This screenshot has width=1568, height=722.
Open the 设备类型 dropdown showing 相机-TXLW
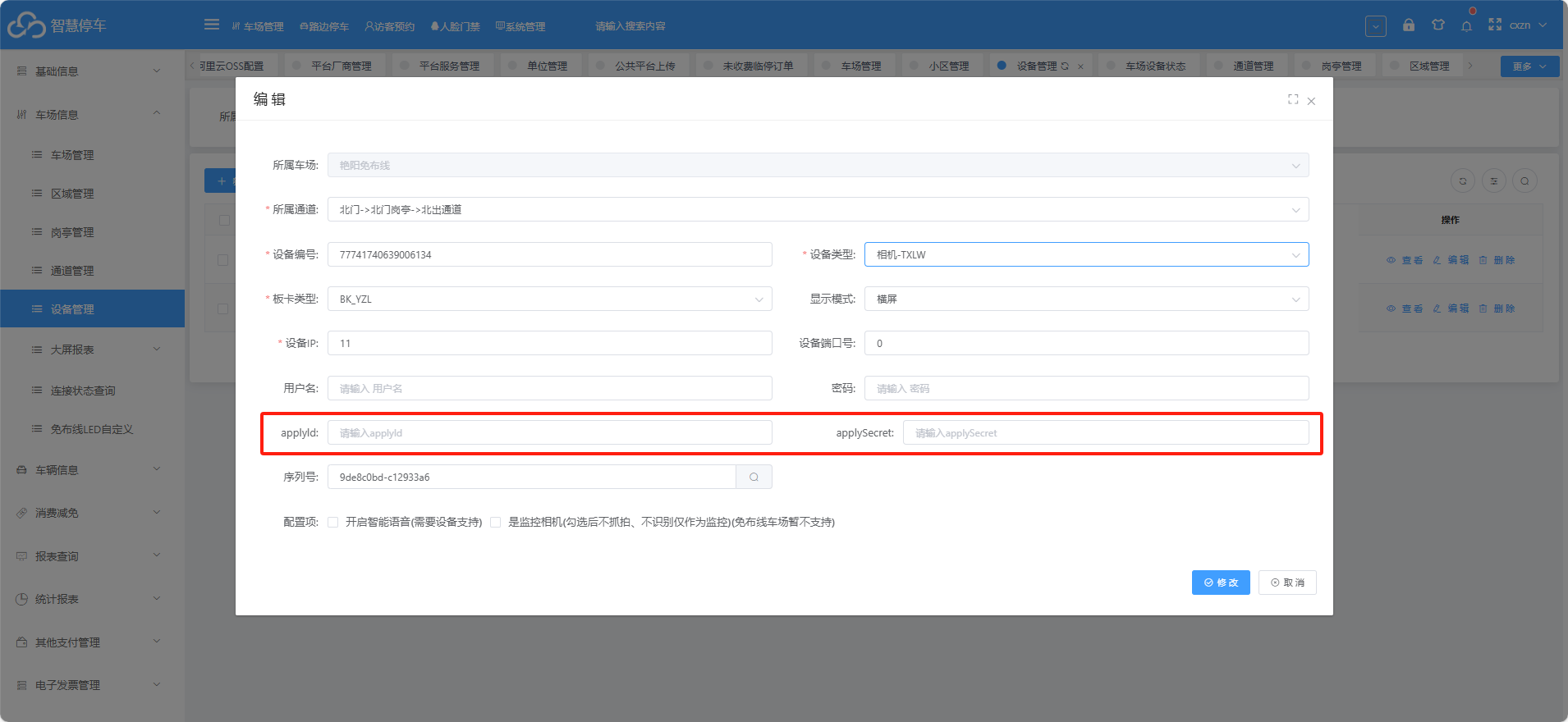point(1086,254)
